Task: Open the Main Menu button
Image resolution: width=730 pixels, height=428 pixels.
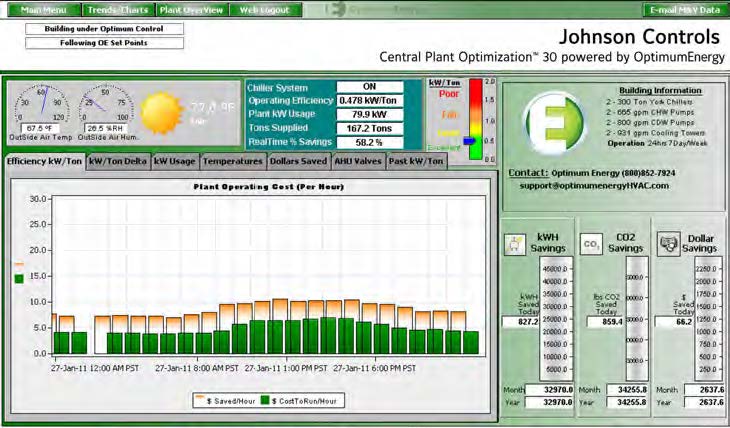Action: point(44,10)
